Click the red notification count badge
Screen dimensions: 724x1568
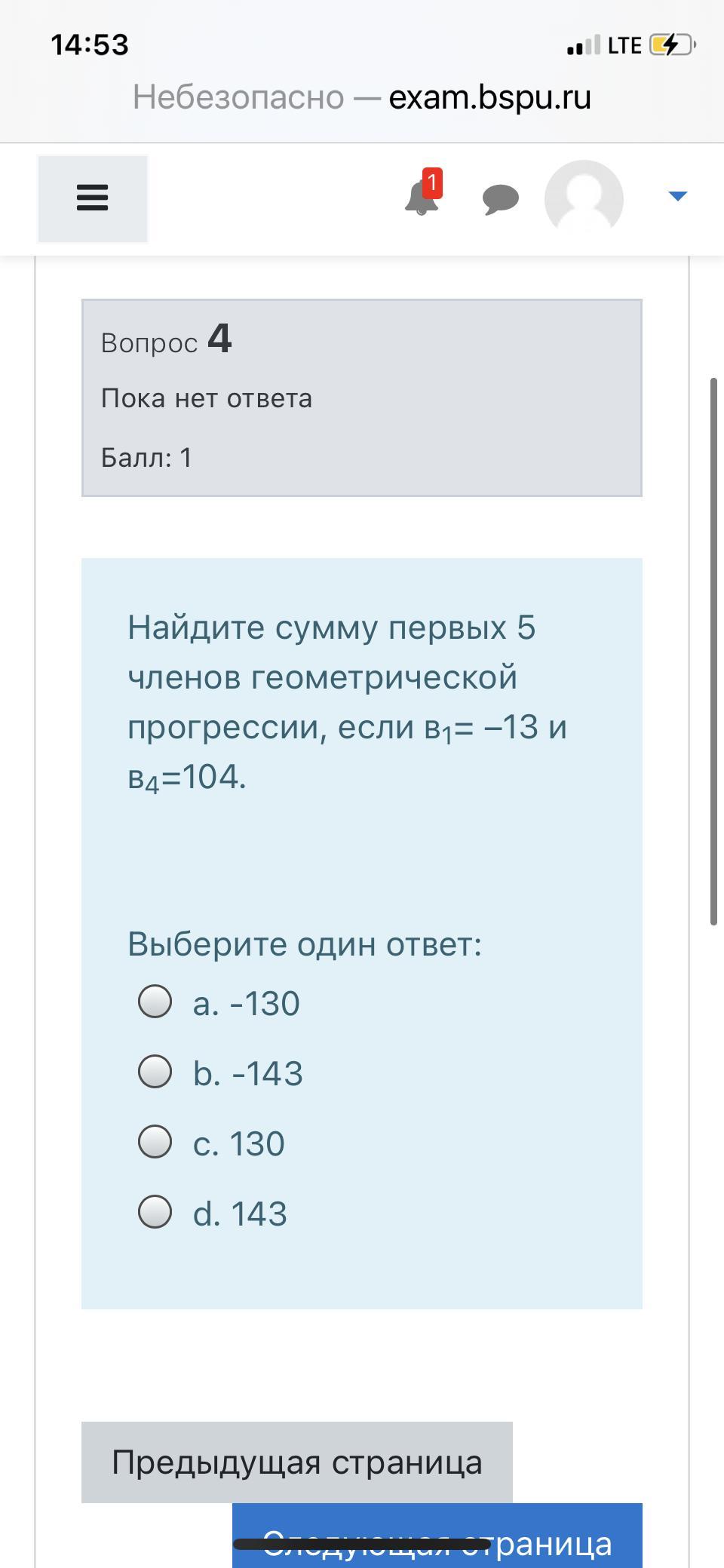point(432,183)
